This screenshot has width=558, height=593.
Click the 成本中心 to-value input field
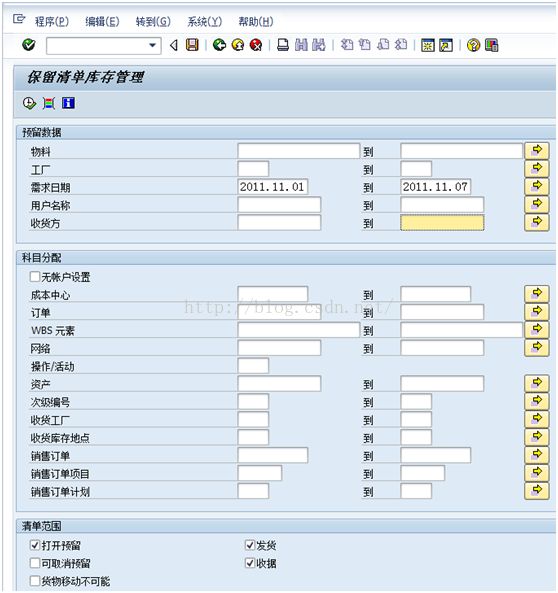pos(435,294)
